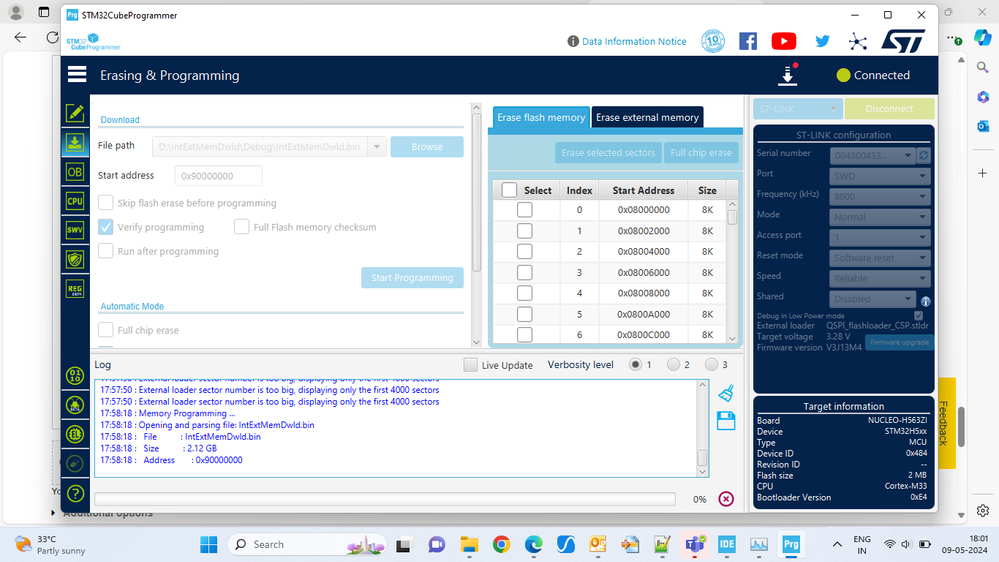
Task: Open the Option Bytes (OB) panel
Action: click(x=75, y=172)
